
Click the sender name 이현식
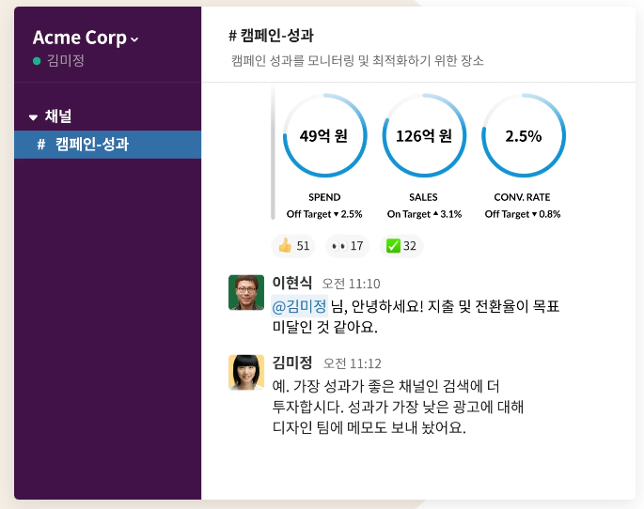(x=292, y=283)
